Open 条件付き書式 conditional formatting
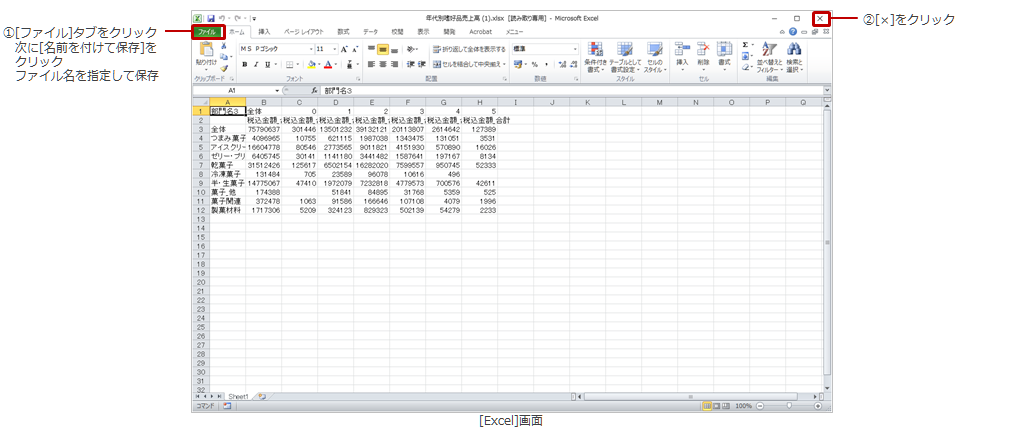The image size is (1024, 440). [595, 57]
